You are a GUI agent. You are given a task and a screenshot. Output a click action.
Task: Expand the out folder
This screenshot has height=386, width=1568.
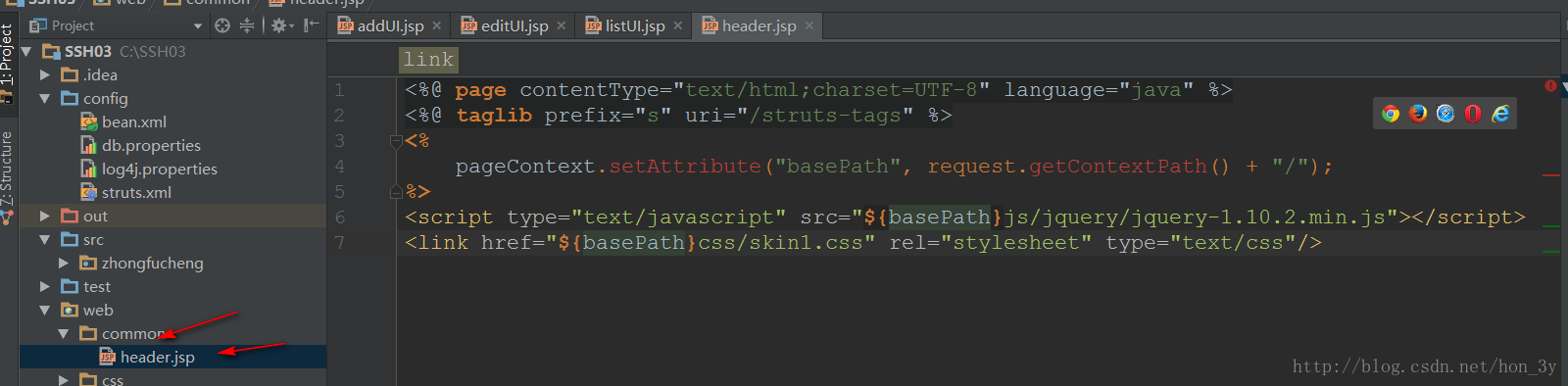(x=44, y=216)
